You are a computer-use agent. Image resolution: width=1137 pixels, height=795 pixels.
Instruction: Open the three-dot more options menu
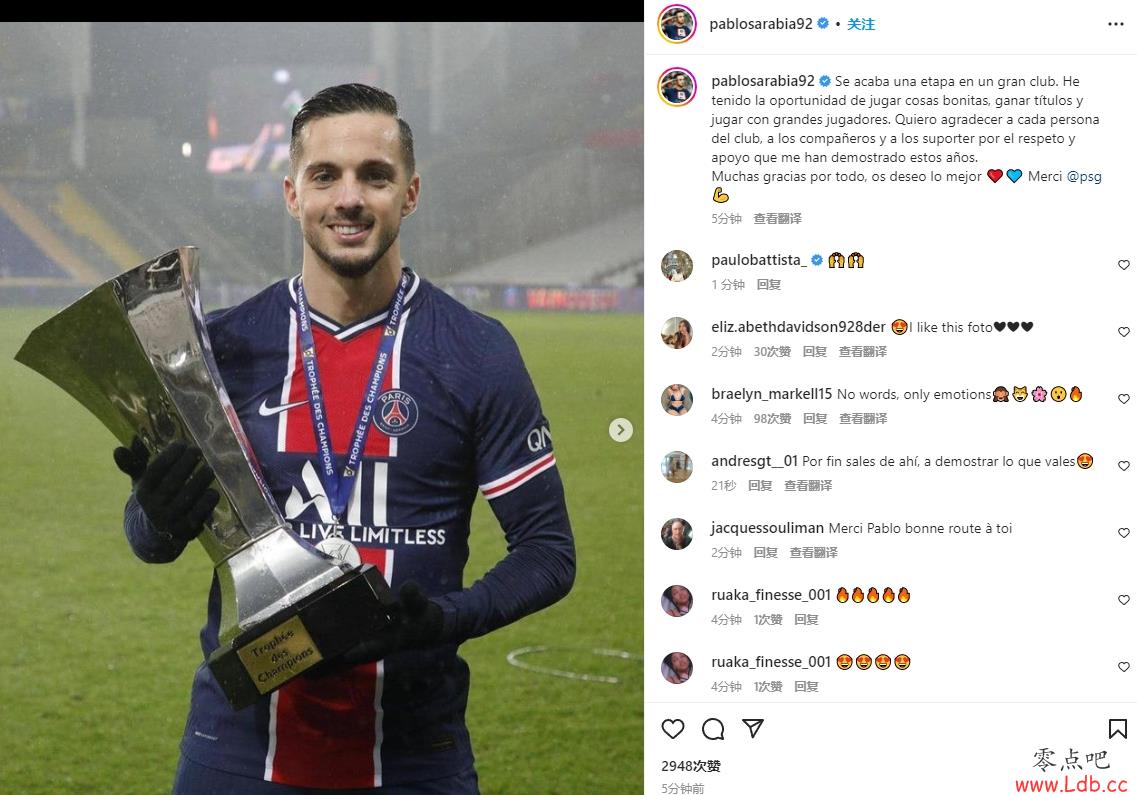[1116, 24]
